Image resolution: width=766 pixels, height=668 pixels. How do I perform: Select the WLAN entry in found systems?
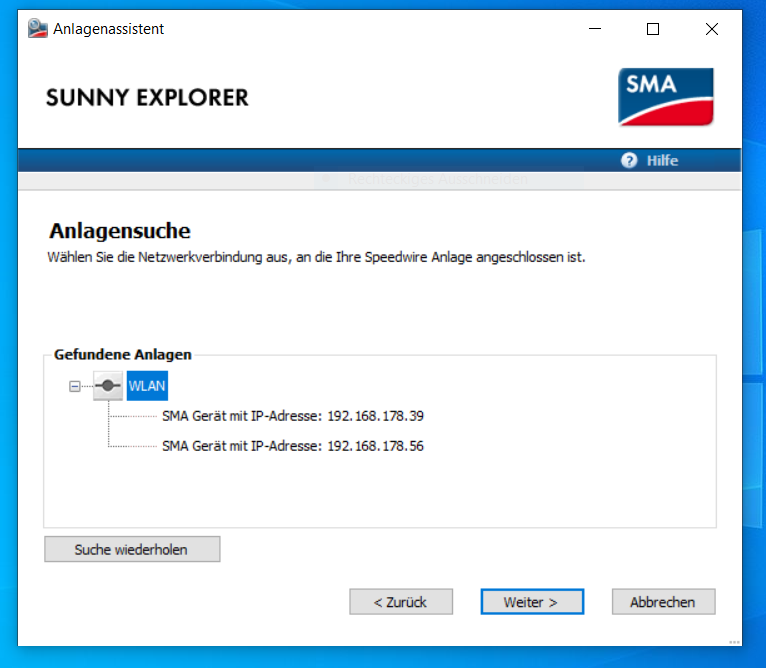[x=147, y=386]
